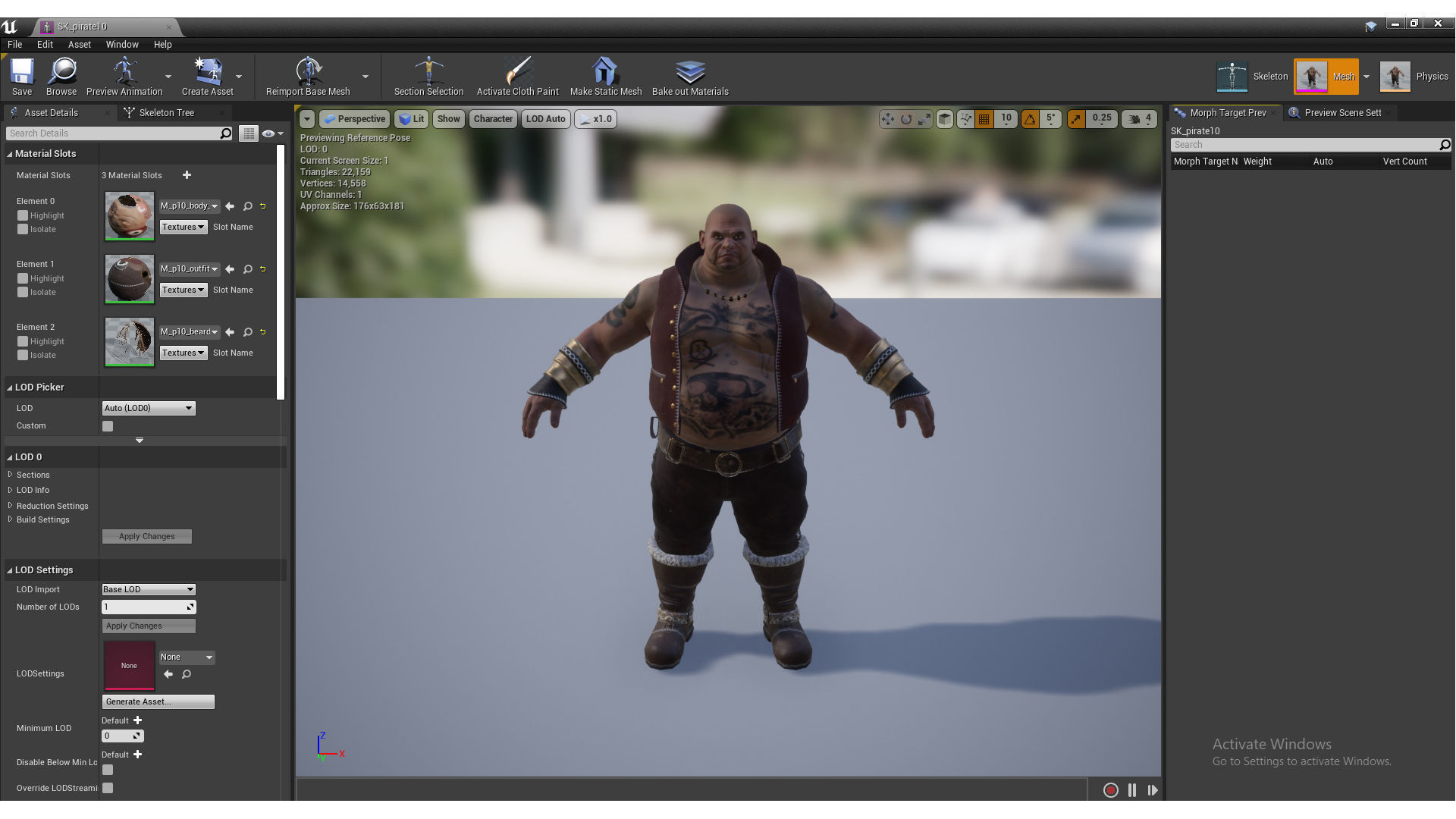Open Browse to find asset in Content Browser
This screenshot has height=819, width=1456.
click(x=61, y=72)
